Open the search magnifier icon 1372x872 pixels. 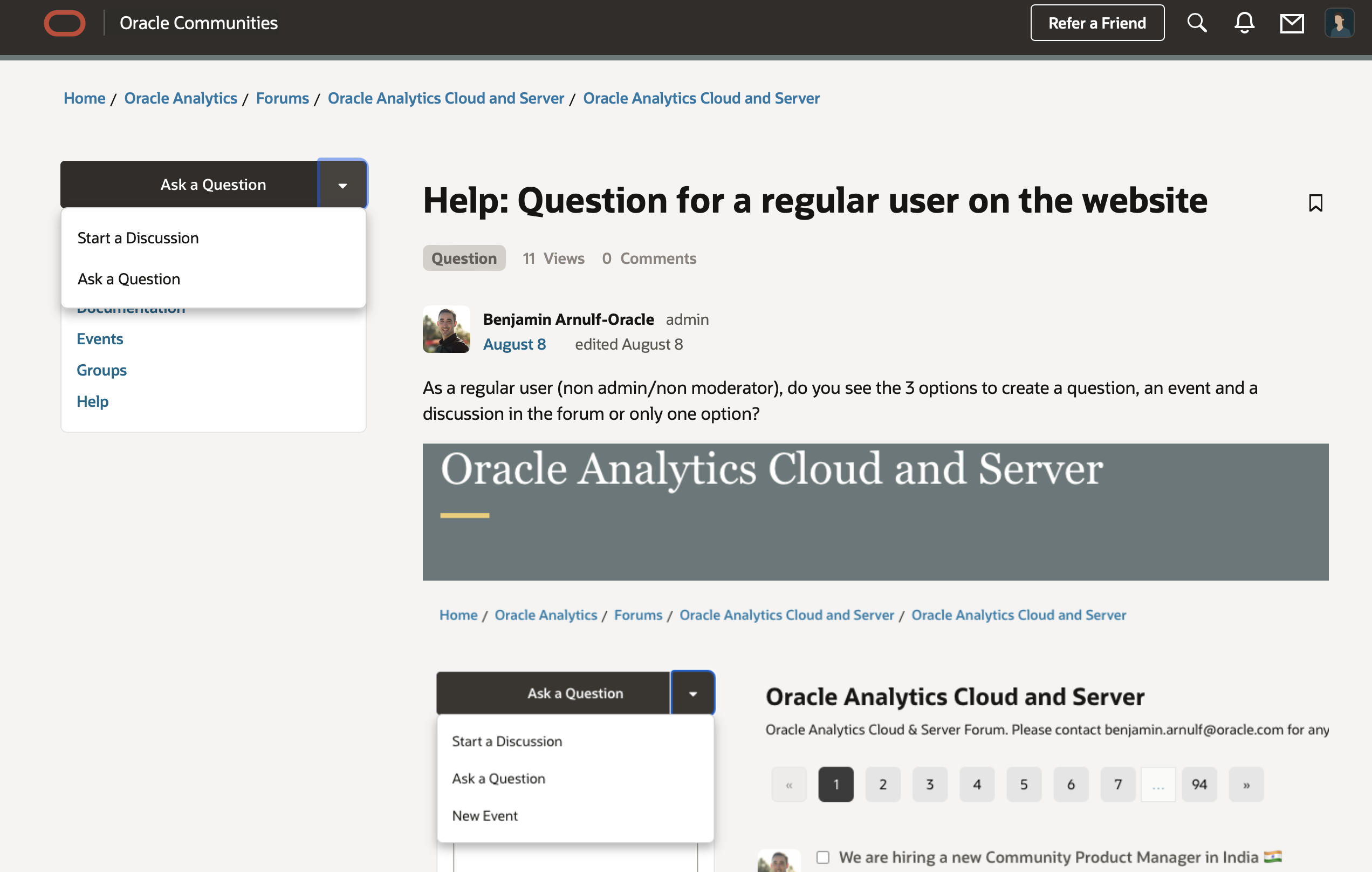1197,23
